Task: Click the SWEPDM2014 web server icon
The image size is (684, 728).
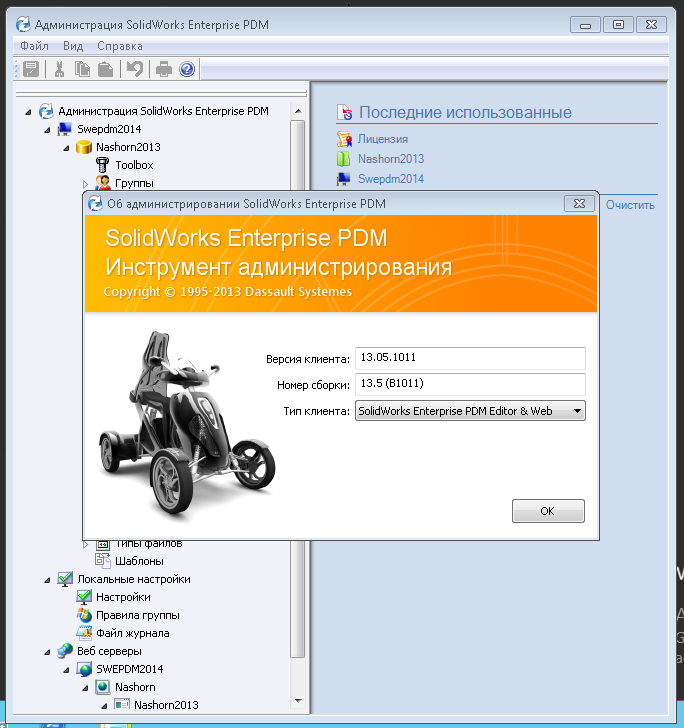Action: [x=84, y=669]
